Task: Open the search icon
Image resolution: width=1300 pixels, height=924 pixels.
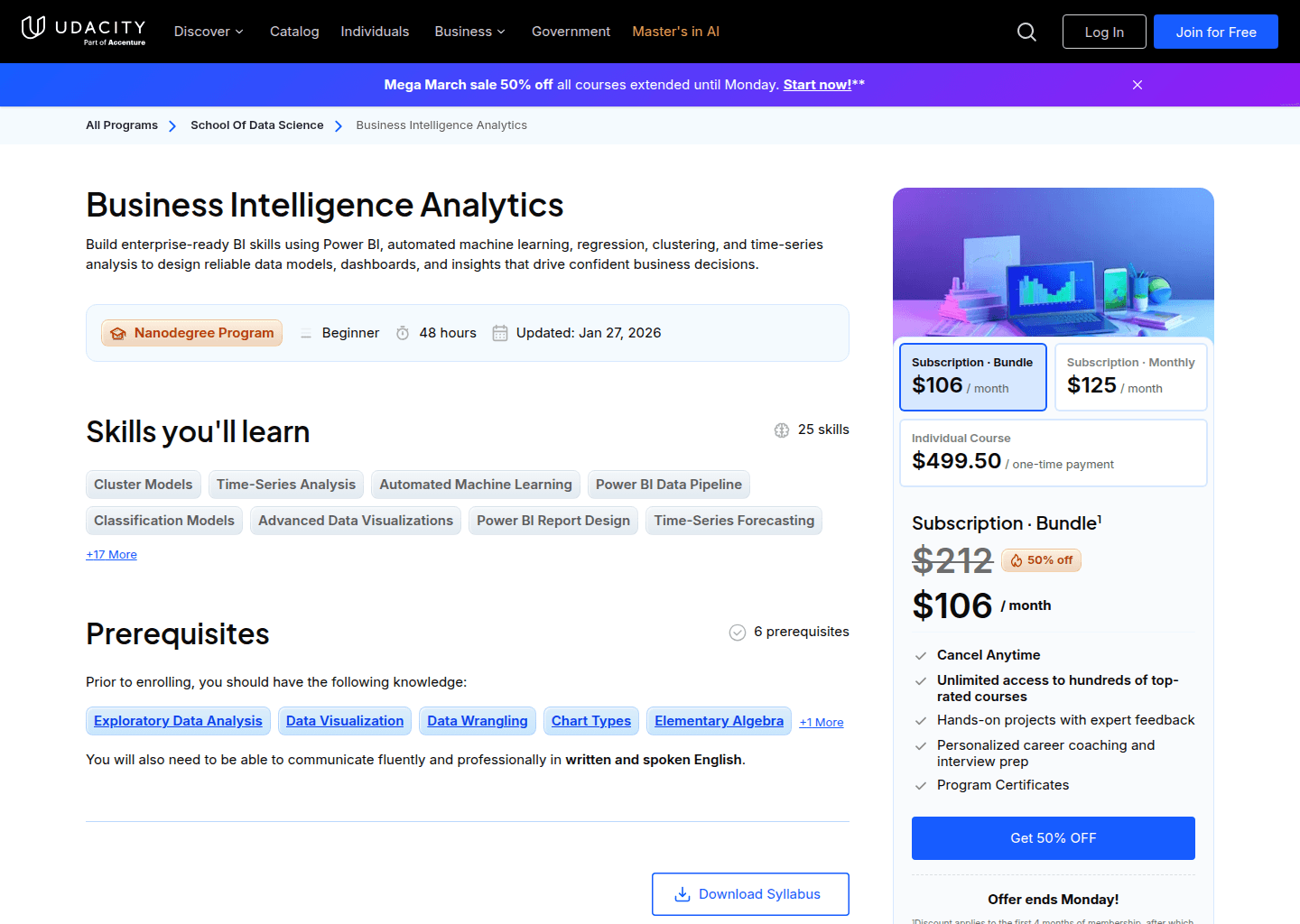Action: point(1026,31)
